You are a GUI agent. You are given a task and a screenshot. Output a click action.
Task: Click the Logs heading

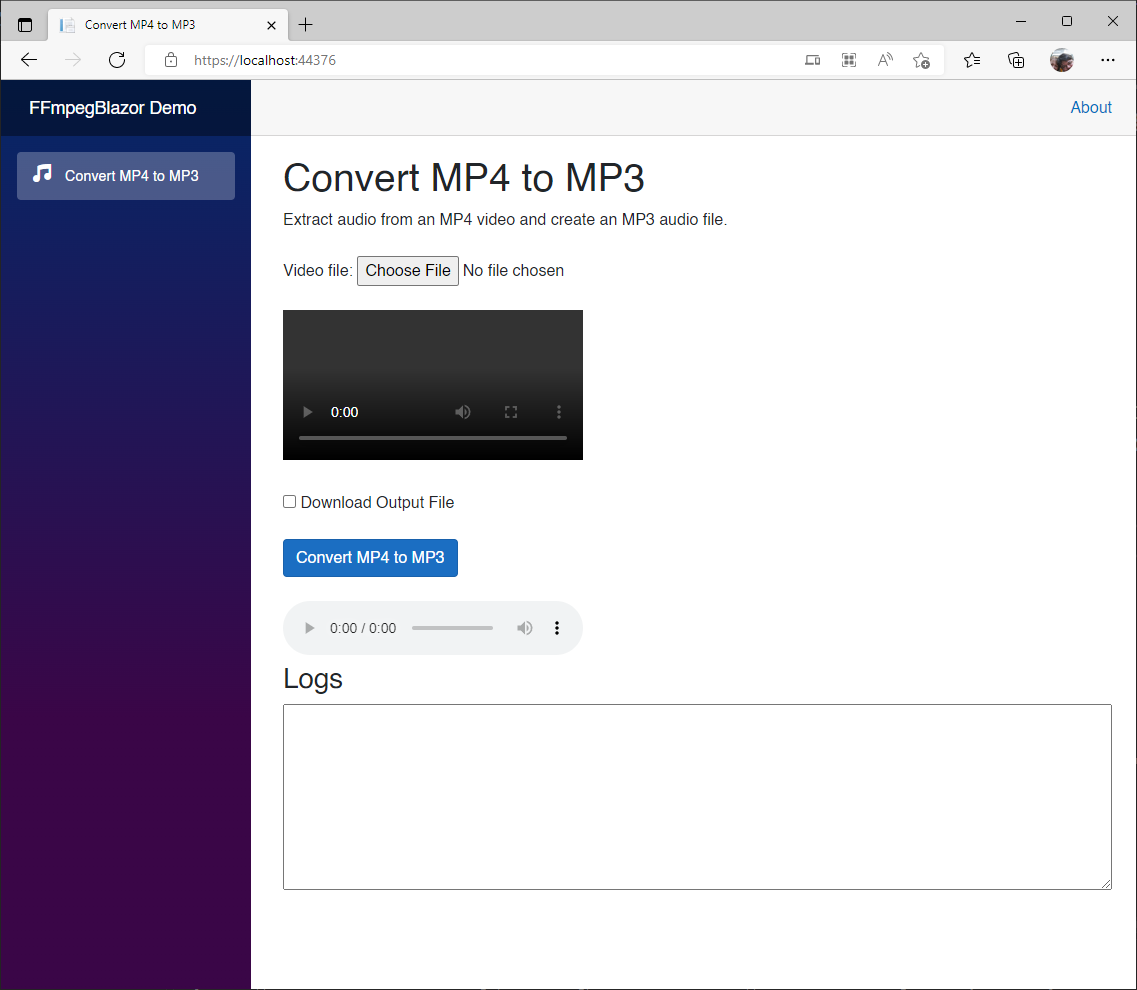[x=313, y=679]
